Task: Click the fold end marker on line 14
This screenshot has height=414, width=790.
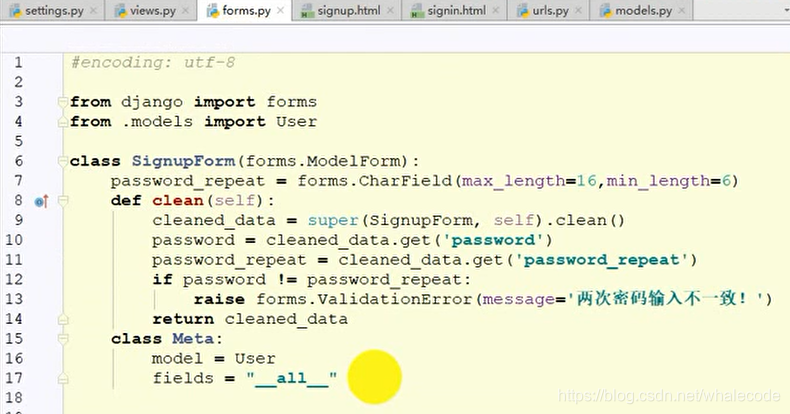Action: (63, 319)
